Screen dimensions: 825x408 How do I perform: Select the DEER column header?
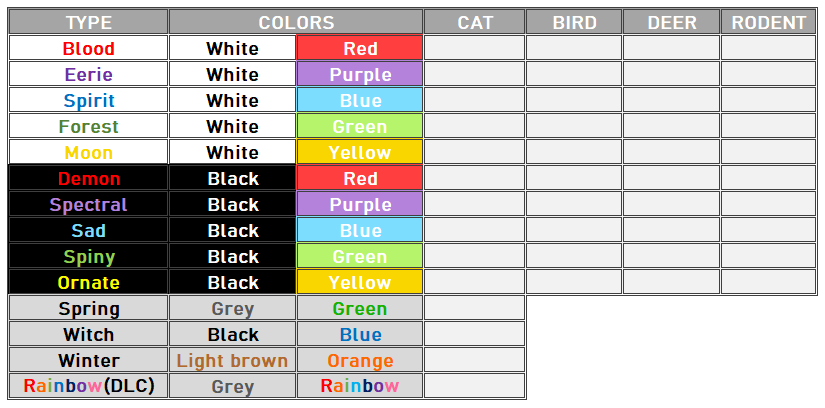point(671,22)
